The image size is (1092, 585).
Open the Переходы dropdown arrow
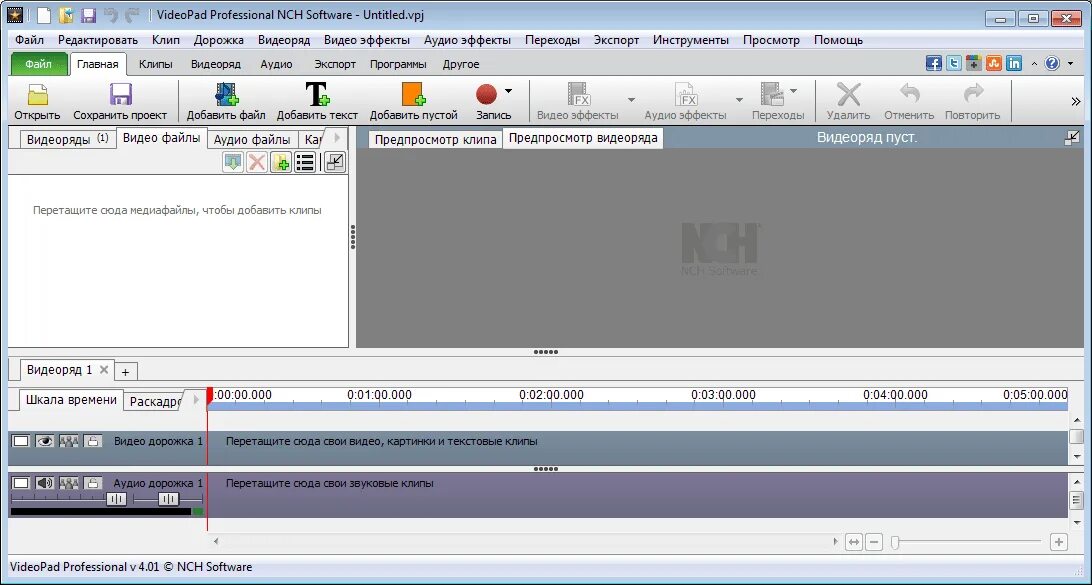coord(793,91)
